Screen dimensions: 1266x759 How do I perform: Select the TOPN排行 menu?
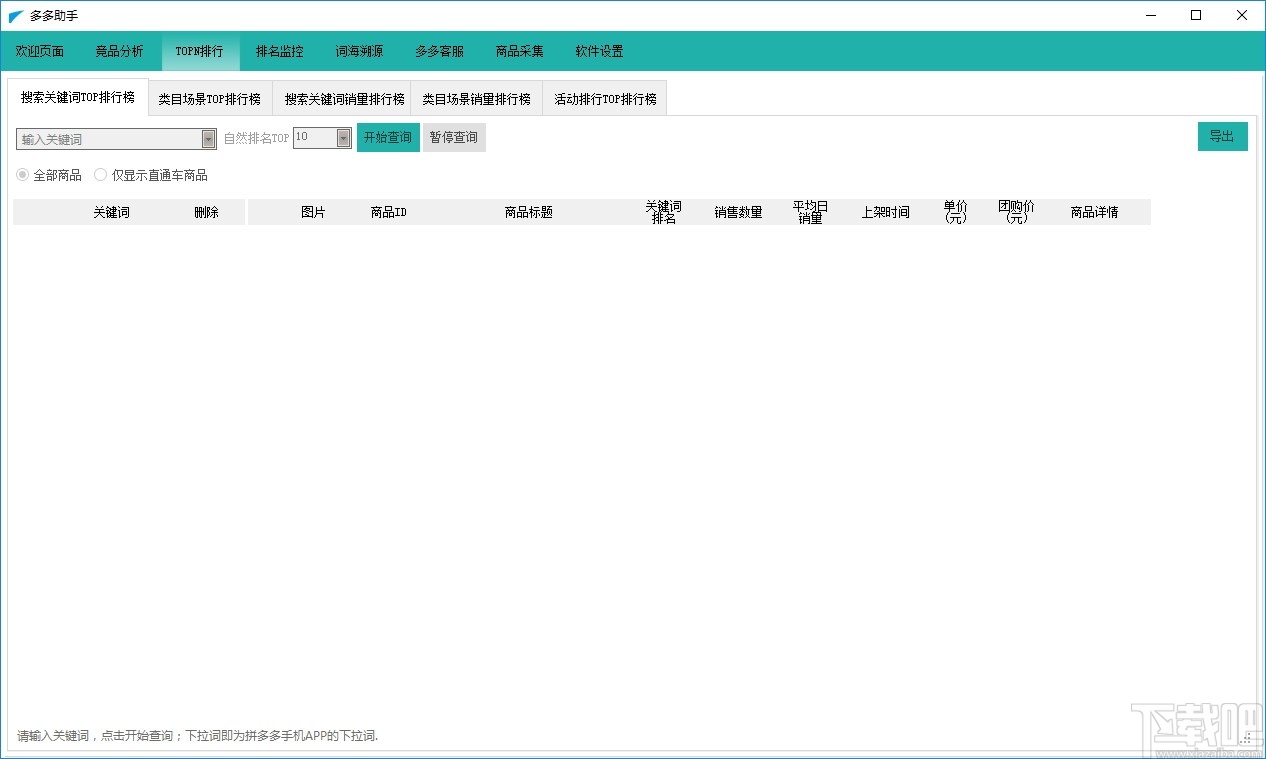click(x=200, y=51)
